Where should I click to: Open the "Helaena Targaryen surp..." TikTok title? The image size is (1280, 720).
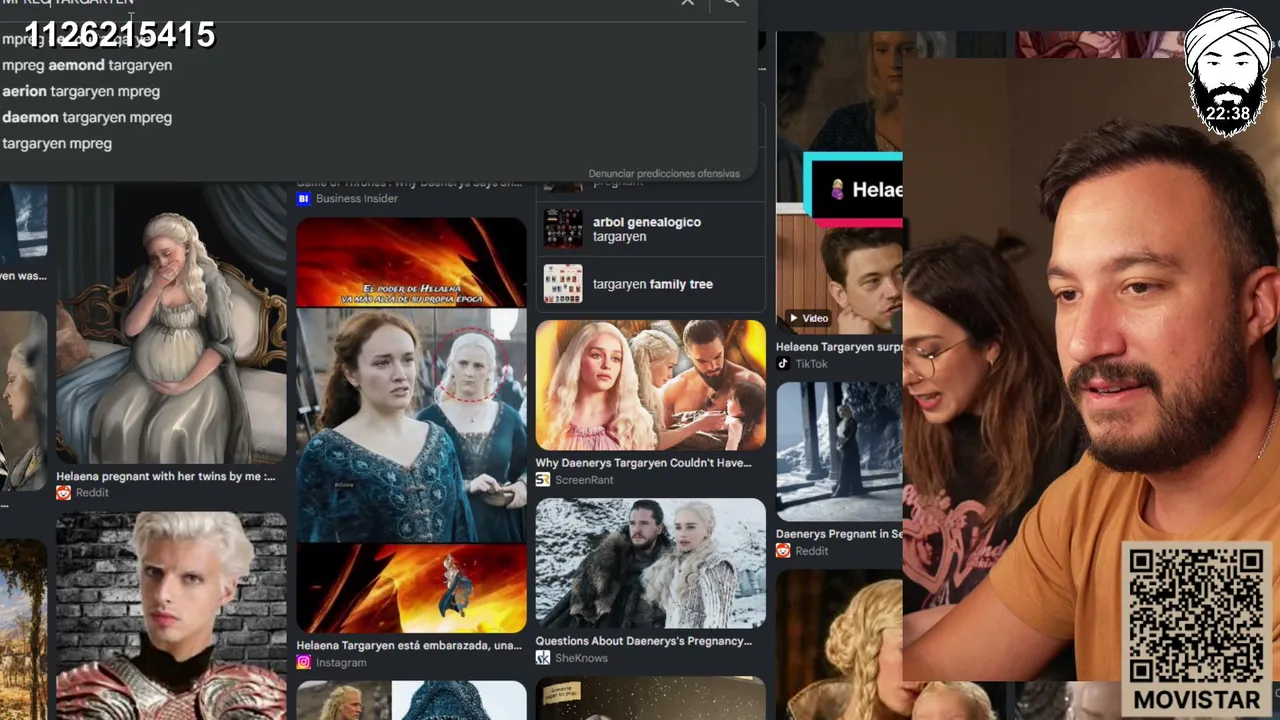point(839,347)
